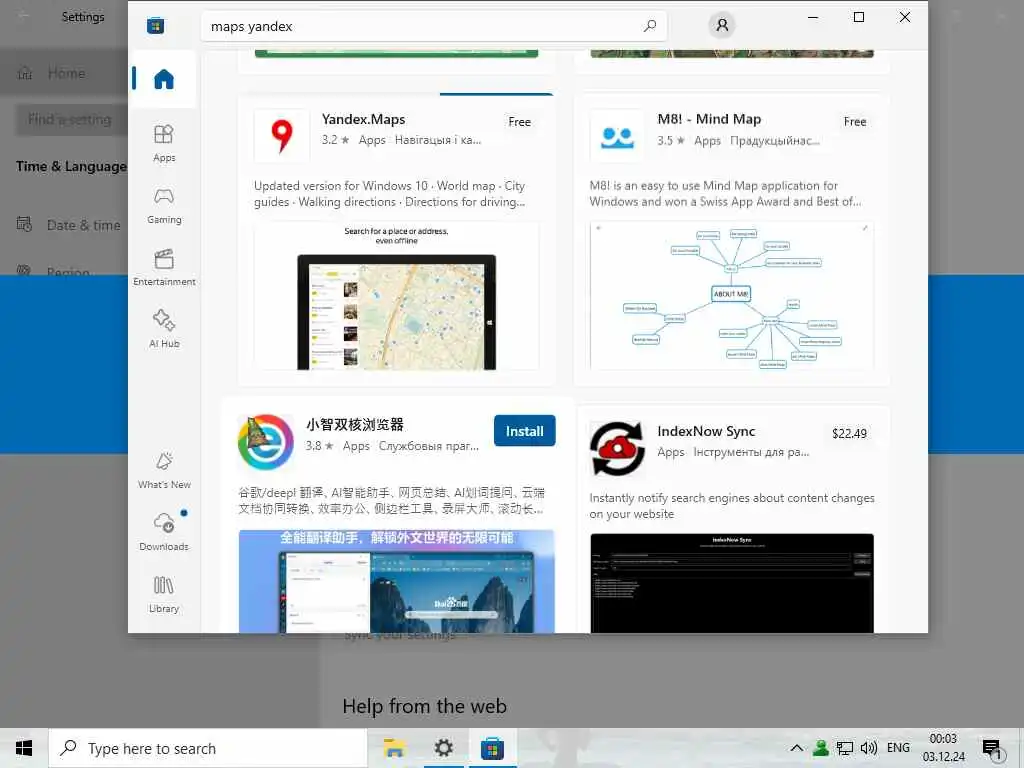Open the Apps section in Store sidebar
1024x768 pixels.
(x=164, y=143)
